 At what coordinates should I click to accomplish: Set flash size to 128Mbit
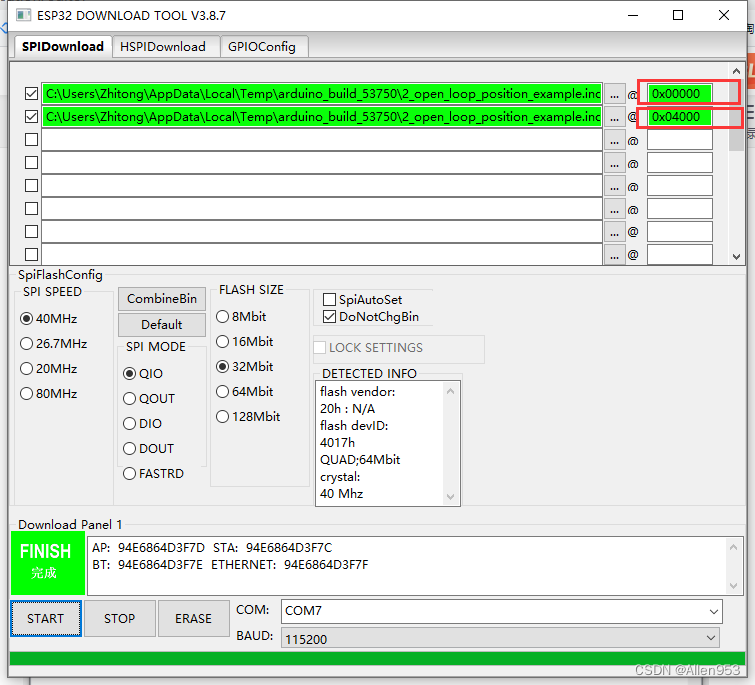click(x=248, y=417)
